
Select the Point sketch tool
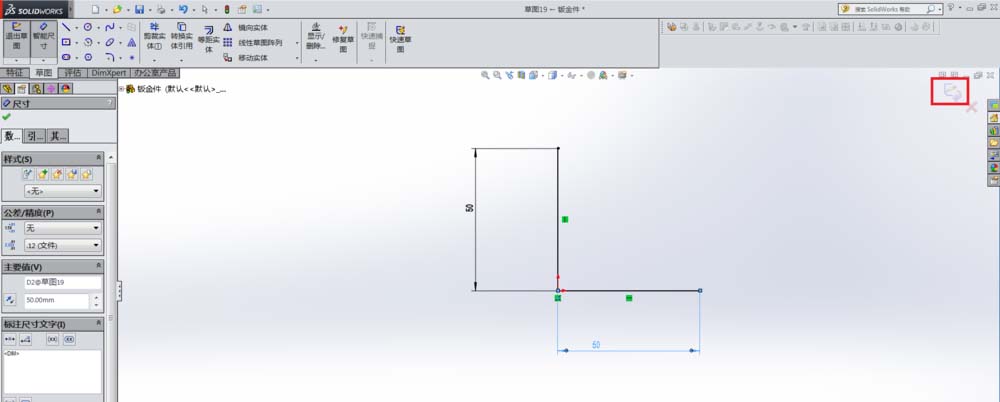[x=131, y=57]
